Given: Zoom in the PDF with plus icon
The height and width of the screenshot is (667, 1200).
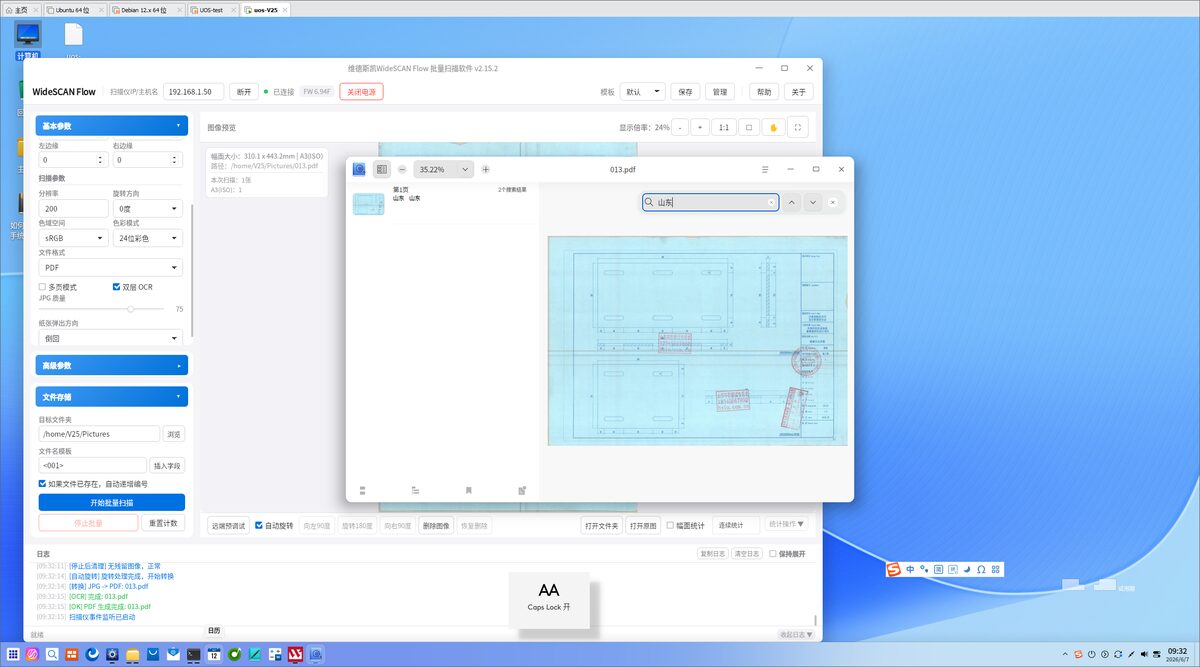Looking at the screenshot, I should click(486, 170).
